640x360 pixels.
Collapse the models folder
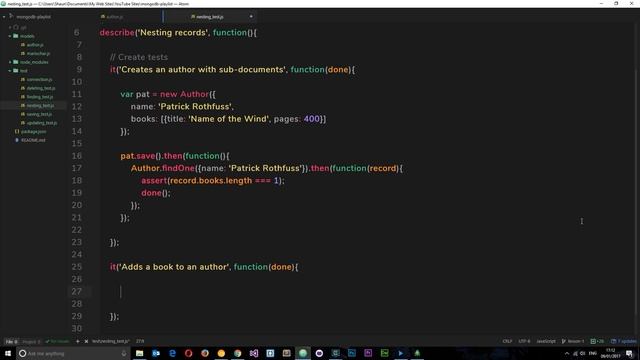pos(10,36)
